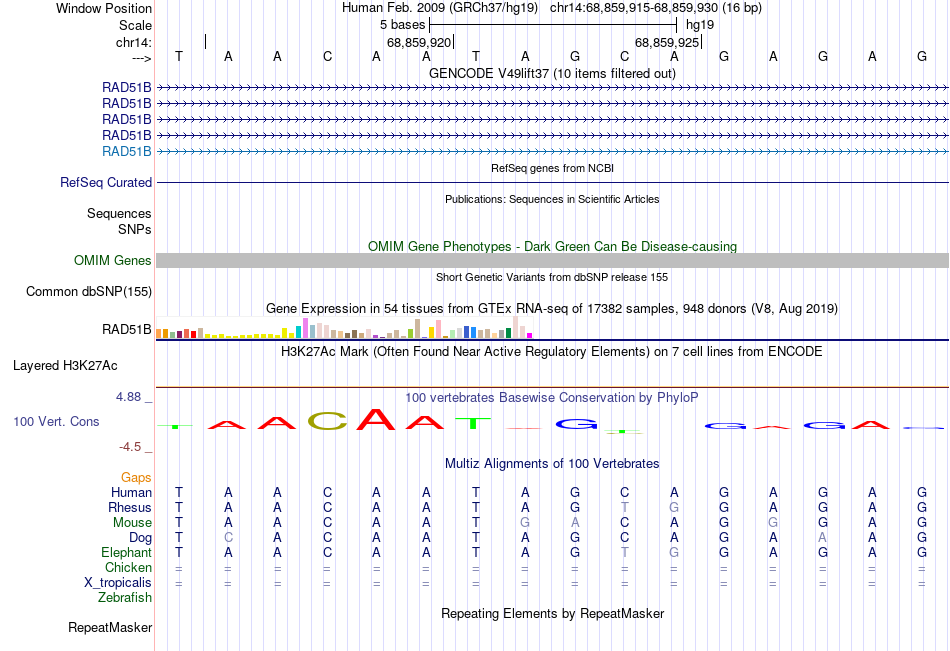This screenshot has height=651, width=950.
Task: Click the SNPs track label
Action: click(x=135, y=229)
